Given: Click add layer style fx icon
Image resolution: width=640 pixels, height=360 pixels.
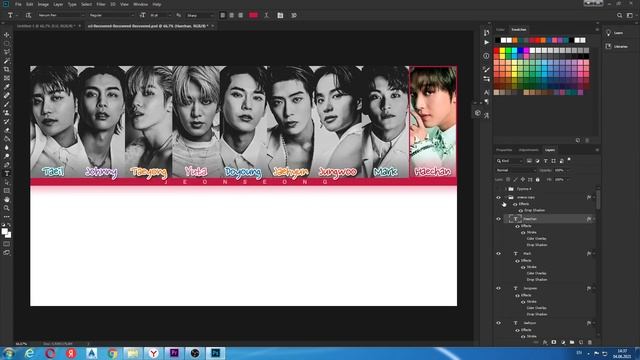Looking at the screenshot, I should [x=545, y=342].
